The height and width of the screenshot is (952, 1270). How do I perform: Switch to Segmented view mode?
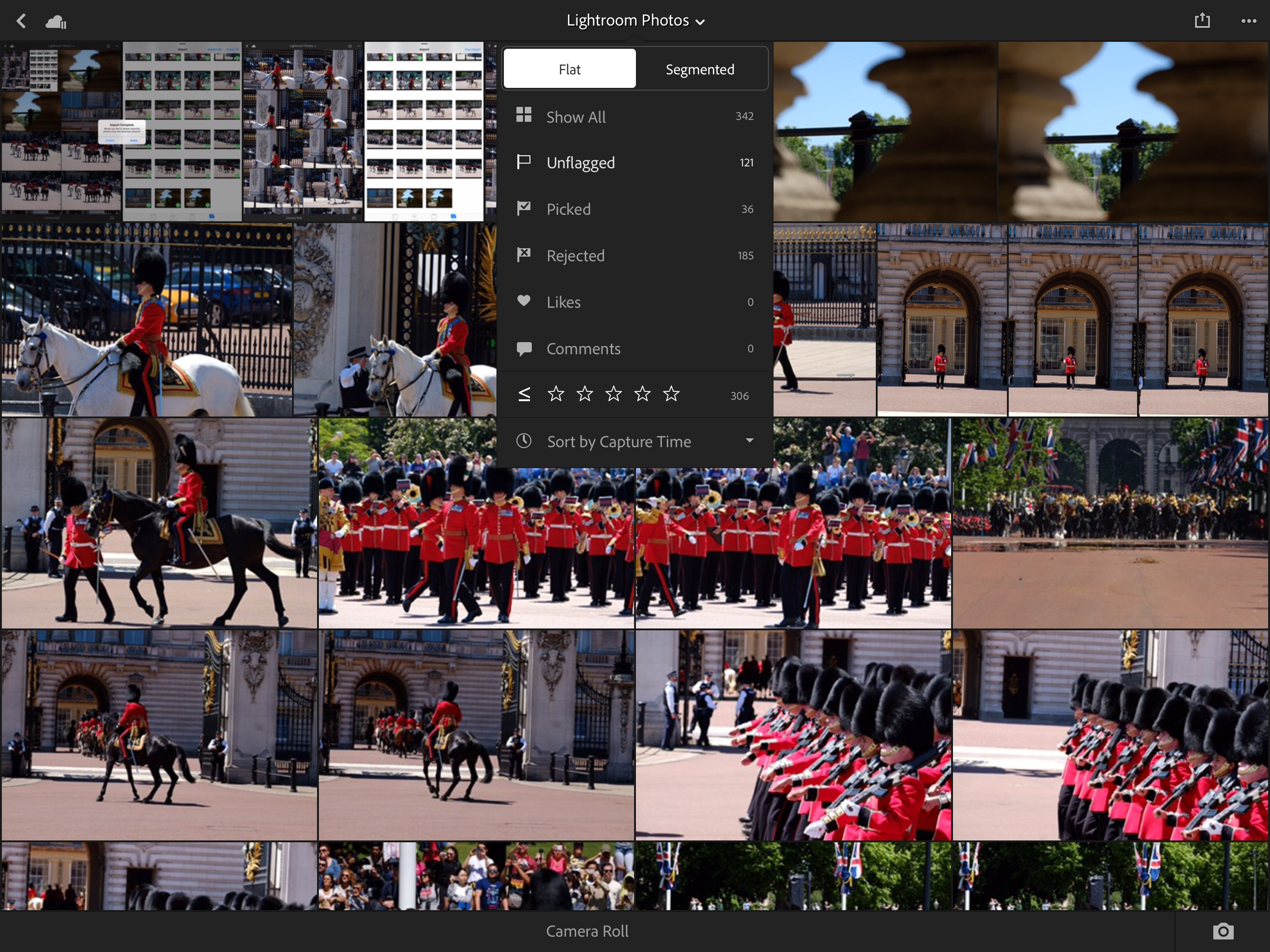[699, 69]
